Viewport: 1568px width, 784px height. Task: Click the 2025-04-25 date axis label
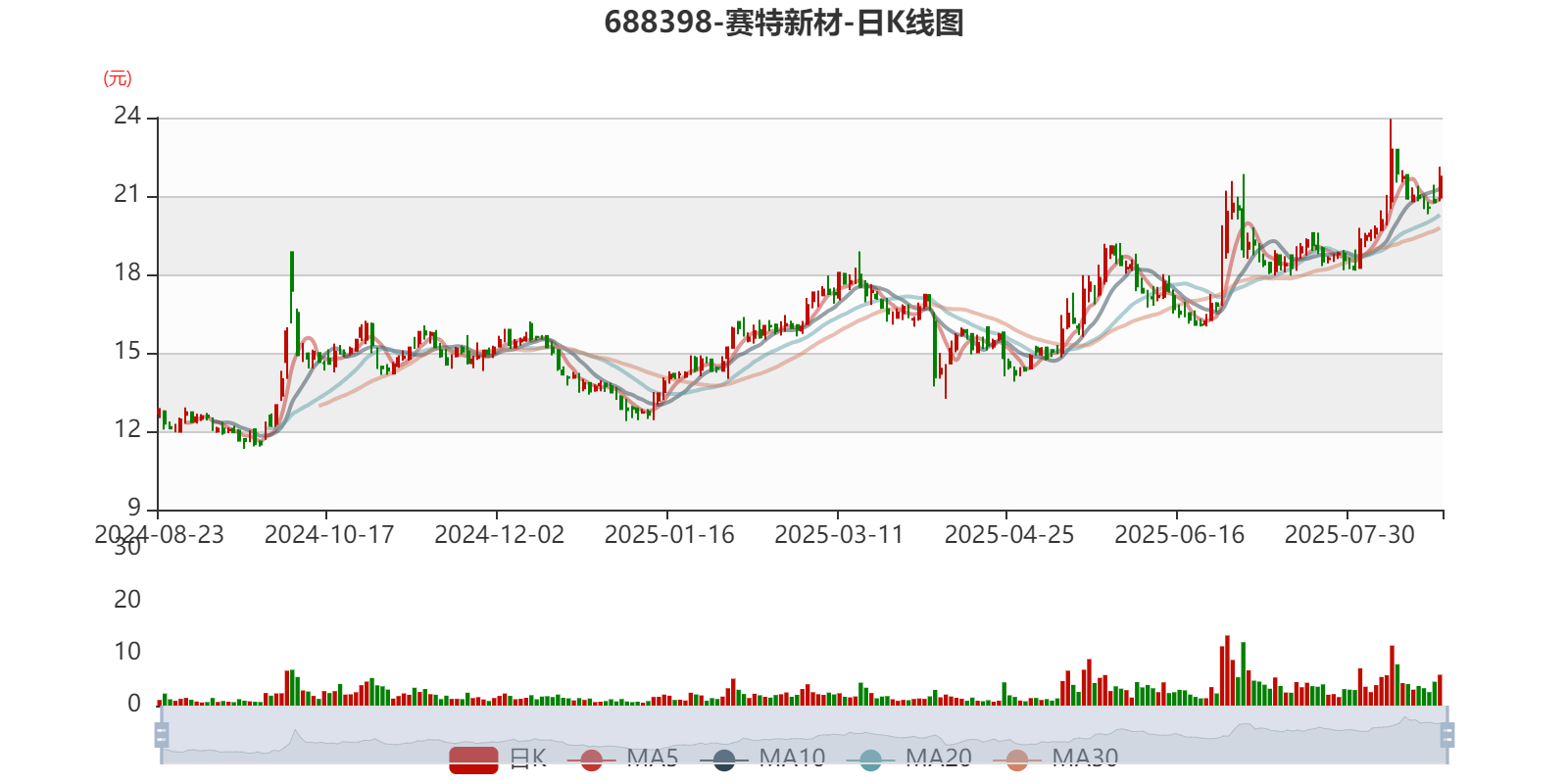pos(1009,535)
